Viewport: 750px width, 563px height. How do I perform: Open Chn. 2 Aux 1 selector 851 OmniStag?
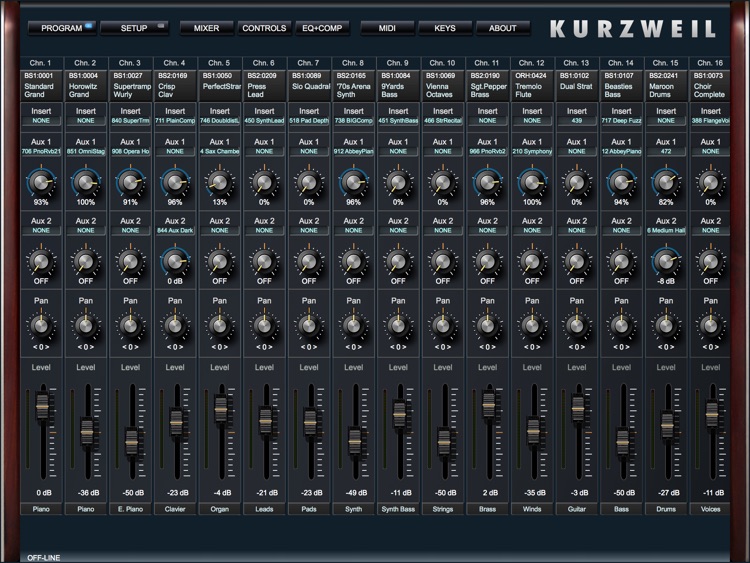coord(86,151)
